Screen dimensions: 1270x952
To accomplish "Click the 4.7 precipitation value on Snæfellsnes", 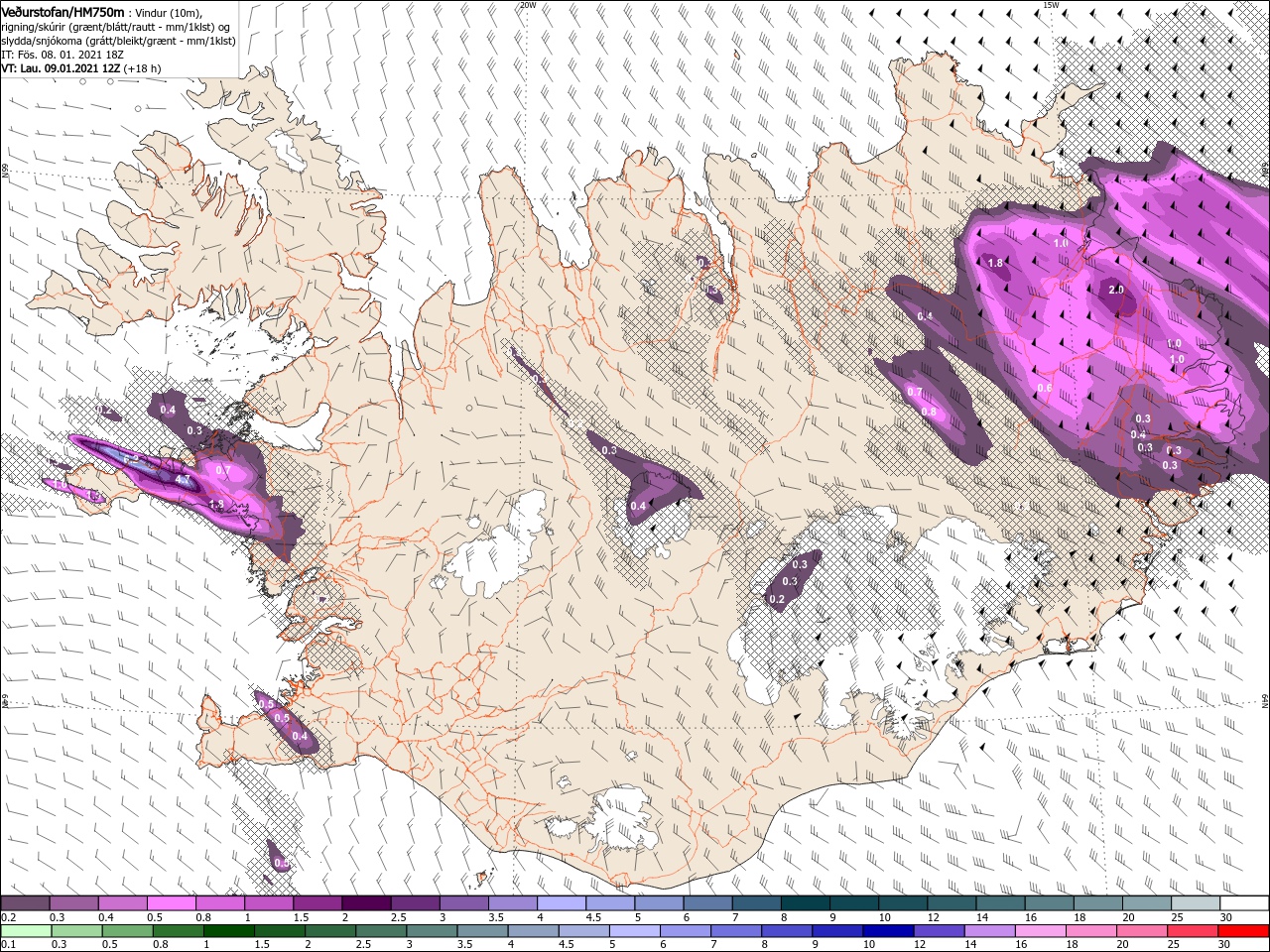I will click(x=184, y=480).
